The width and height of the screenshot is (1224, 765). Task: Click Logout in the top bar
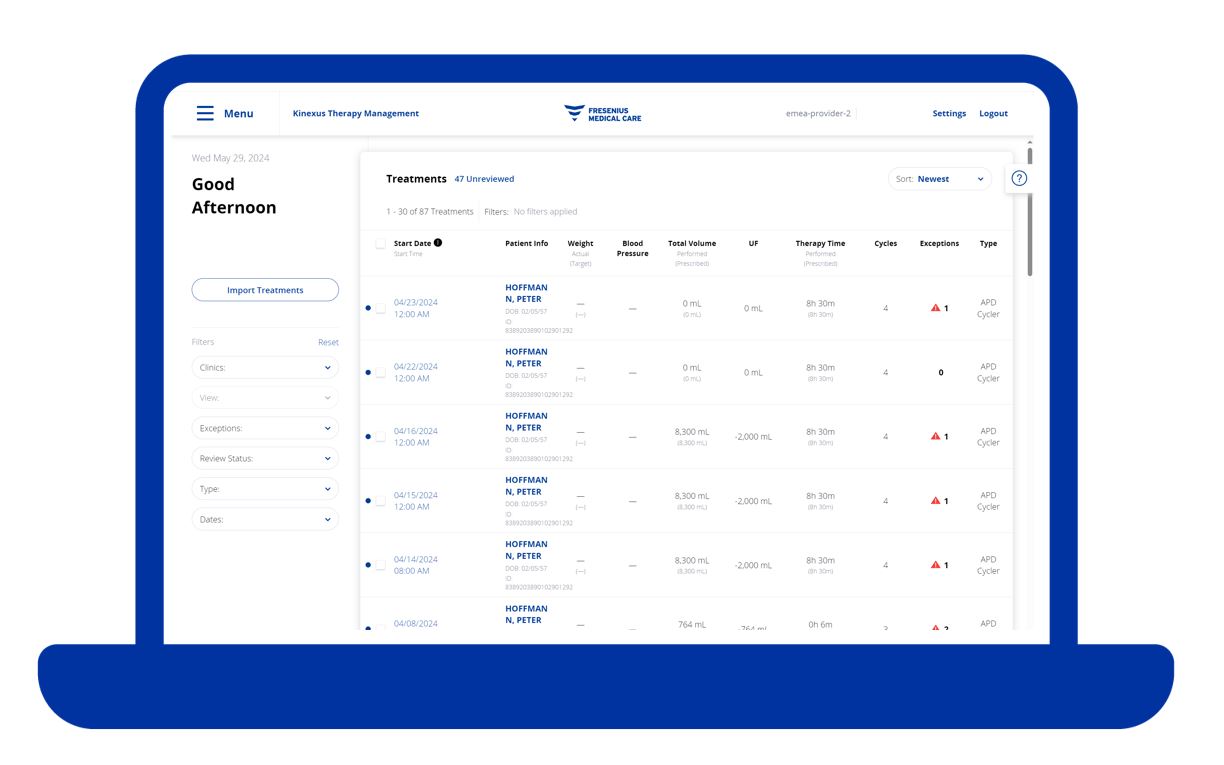(x=994, y=113)
